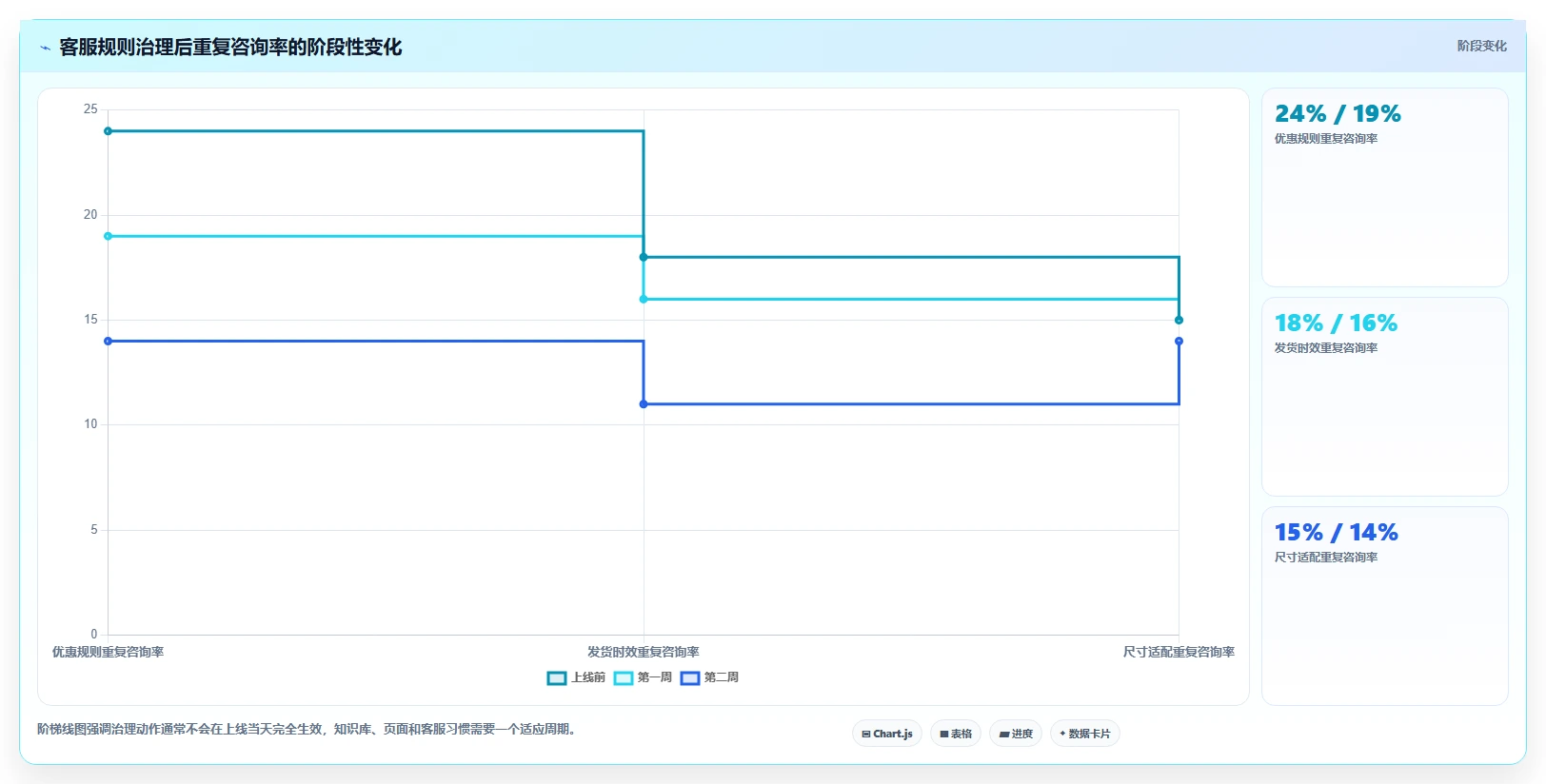Image resolution: width=1546 pixels, height=784 pixels.
Task: Open the 阶段变化 tag in the header
Action: 1481,46
